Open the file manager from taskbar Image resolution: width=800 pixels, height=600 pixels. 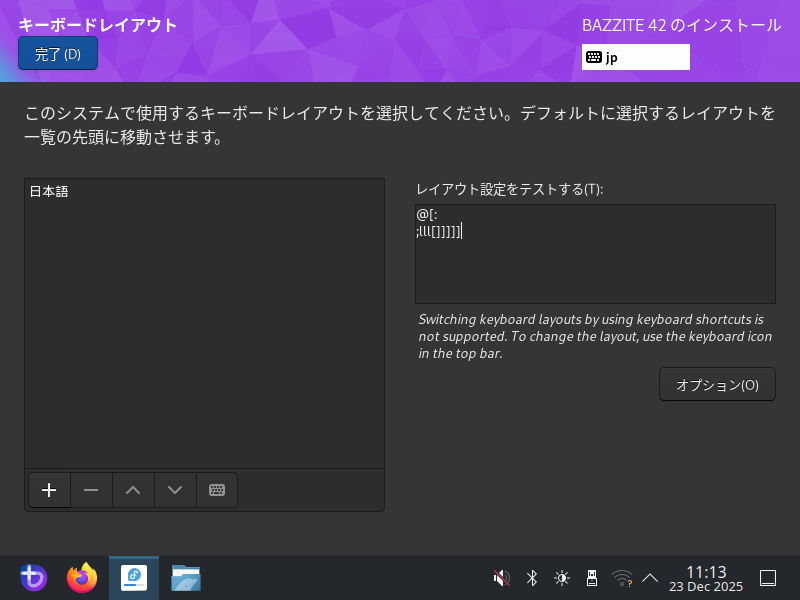point(186,578)
